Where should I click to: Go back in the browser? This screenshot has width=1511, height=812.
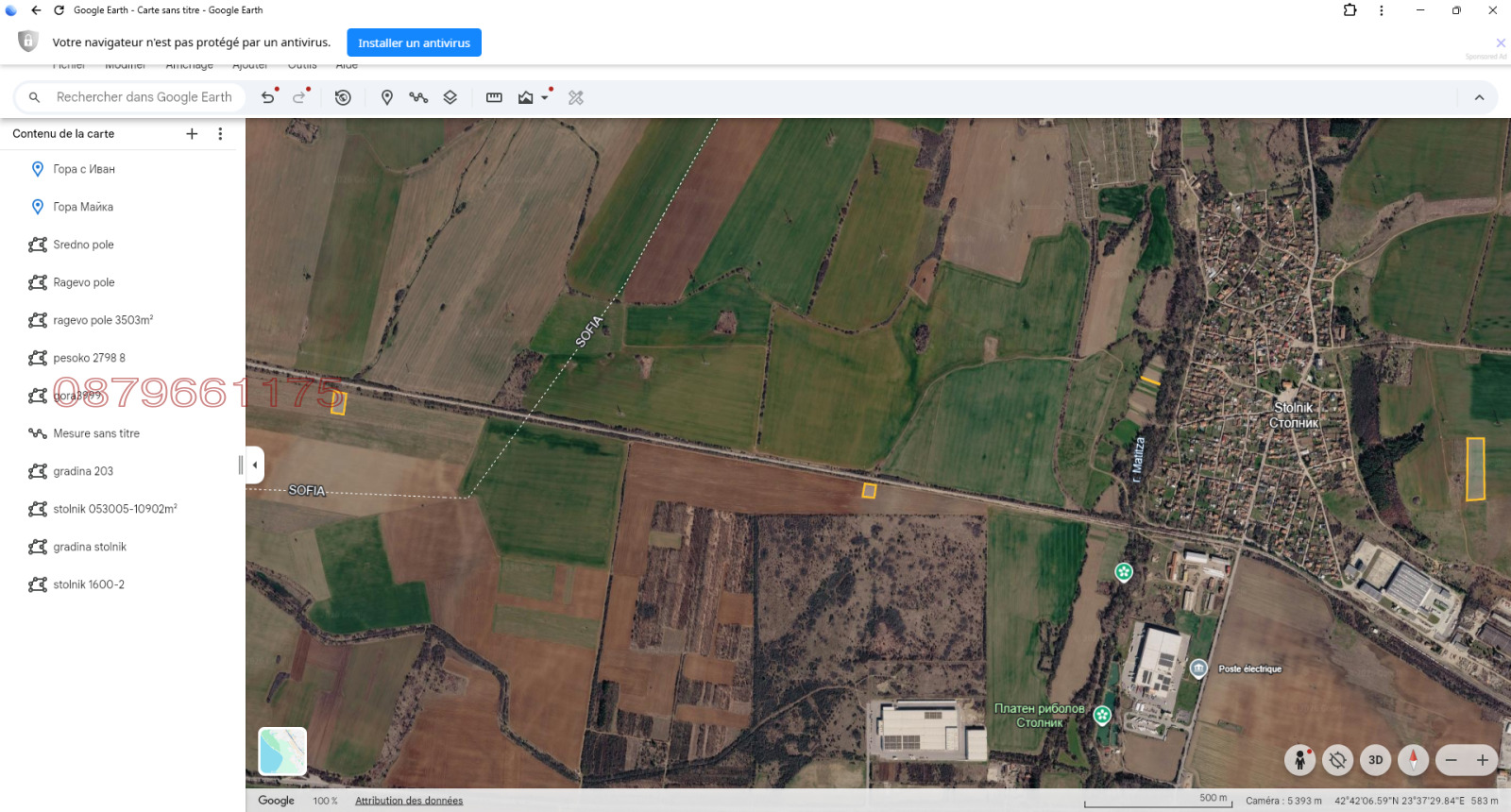point(36,10)
